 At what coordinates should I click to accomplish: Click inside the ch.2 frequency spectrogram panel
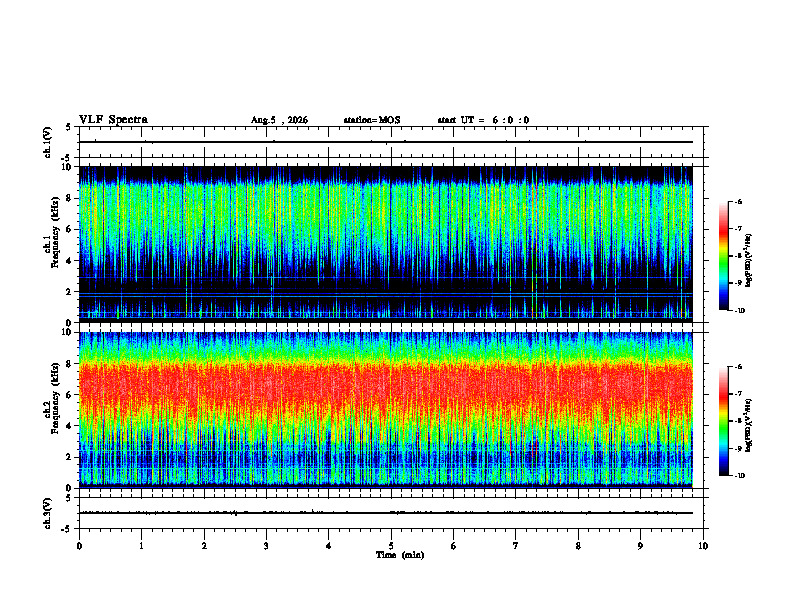[385, 410]
